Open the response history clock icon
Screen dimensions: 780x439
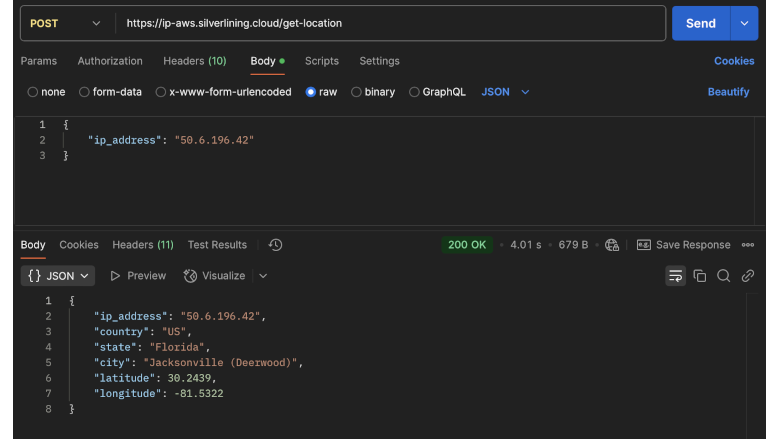click(x=275, y=245)
